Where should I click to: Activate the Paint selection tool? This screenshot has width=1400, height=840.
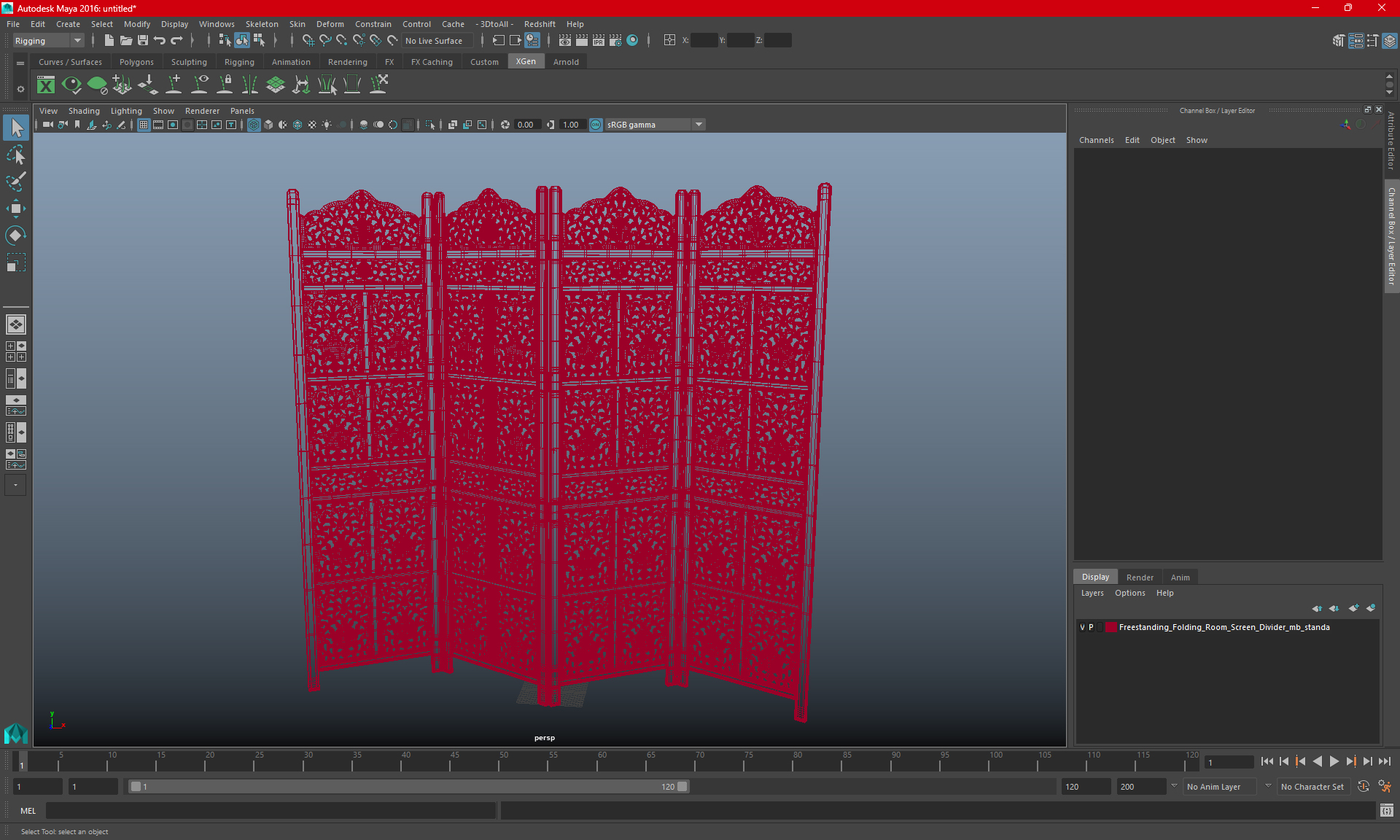pos(15,182)
